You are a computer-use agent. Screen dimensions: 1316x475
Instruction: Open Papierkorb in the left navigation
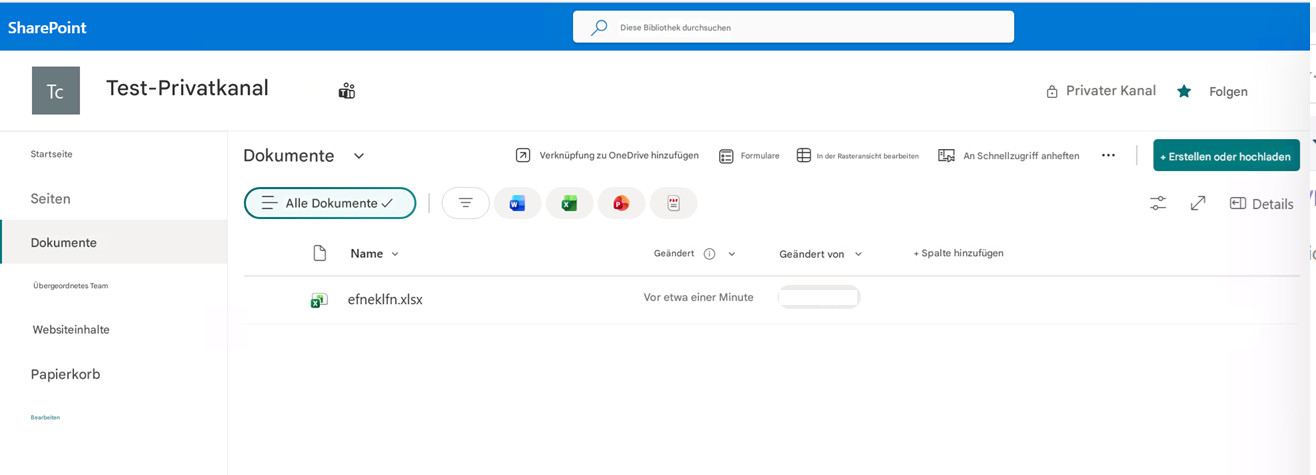pos(65,374)
